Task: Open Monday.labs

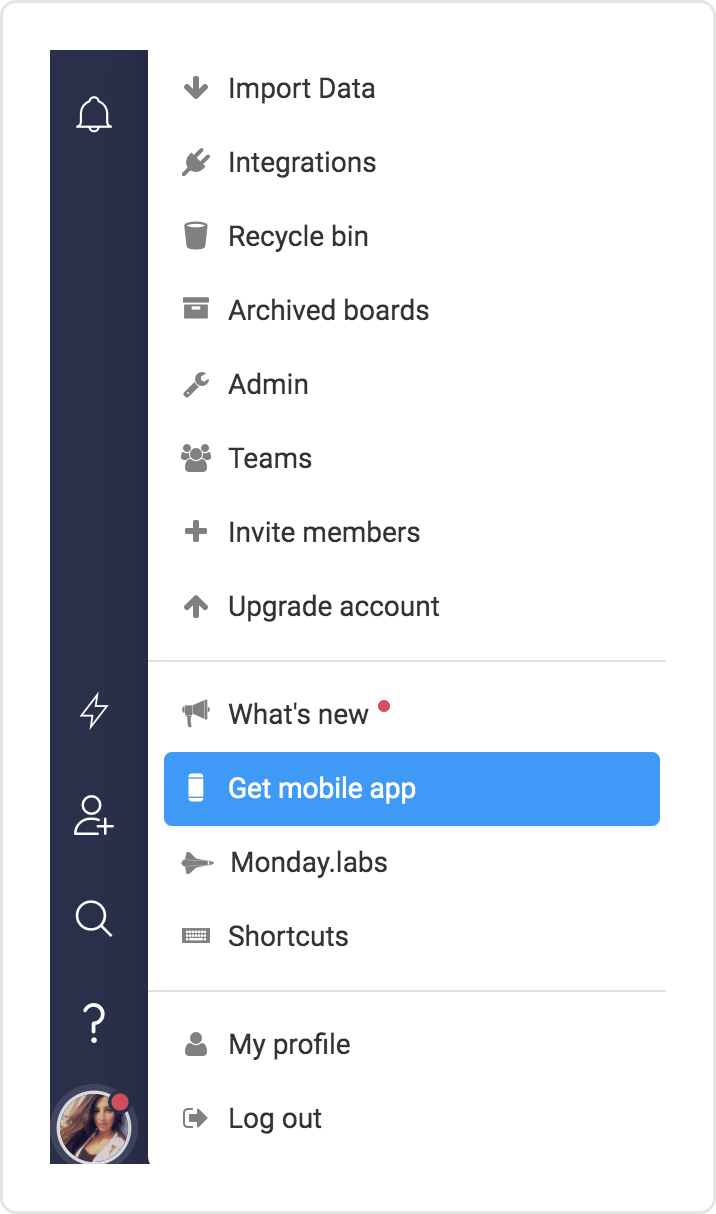Action: click(x=308, y=862)
